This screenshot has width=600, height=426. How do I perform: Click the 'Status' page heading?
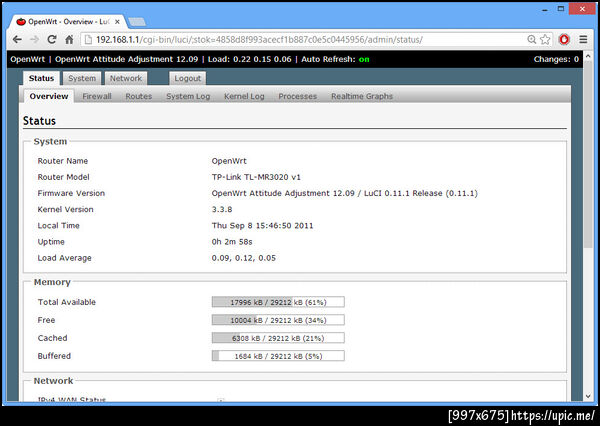[39, 121]
